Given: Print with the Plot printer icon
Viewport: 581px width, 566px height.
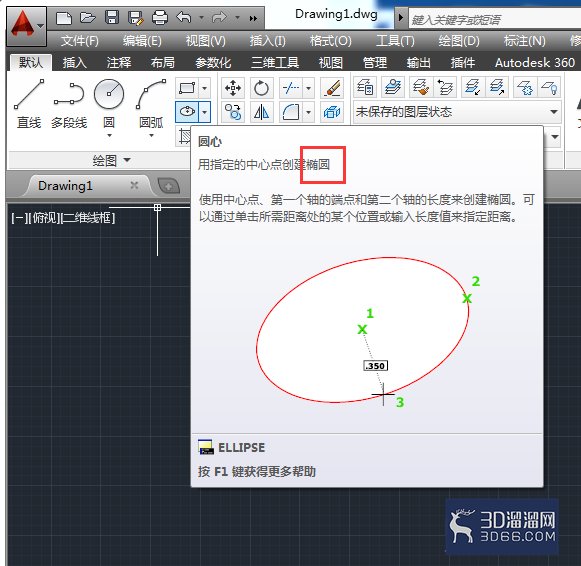Looking at the screenshot, I should tap(160, 18).
